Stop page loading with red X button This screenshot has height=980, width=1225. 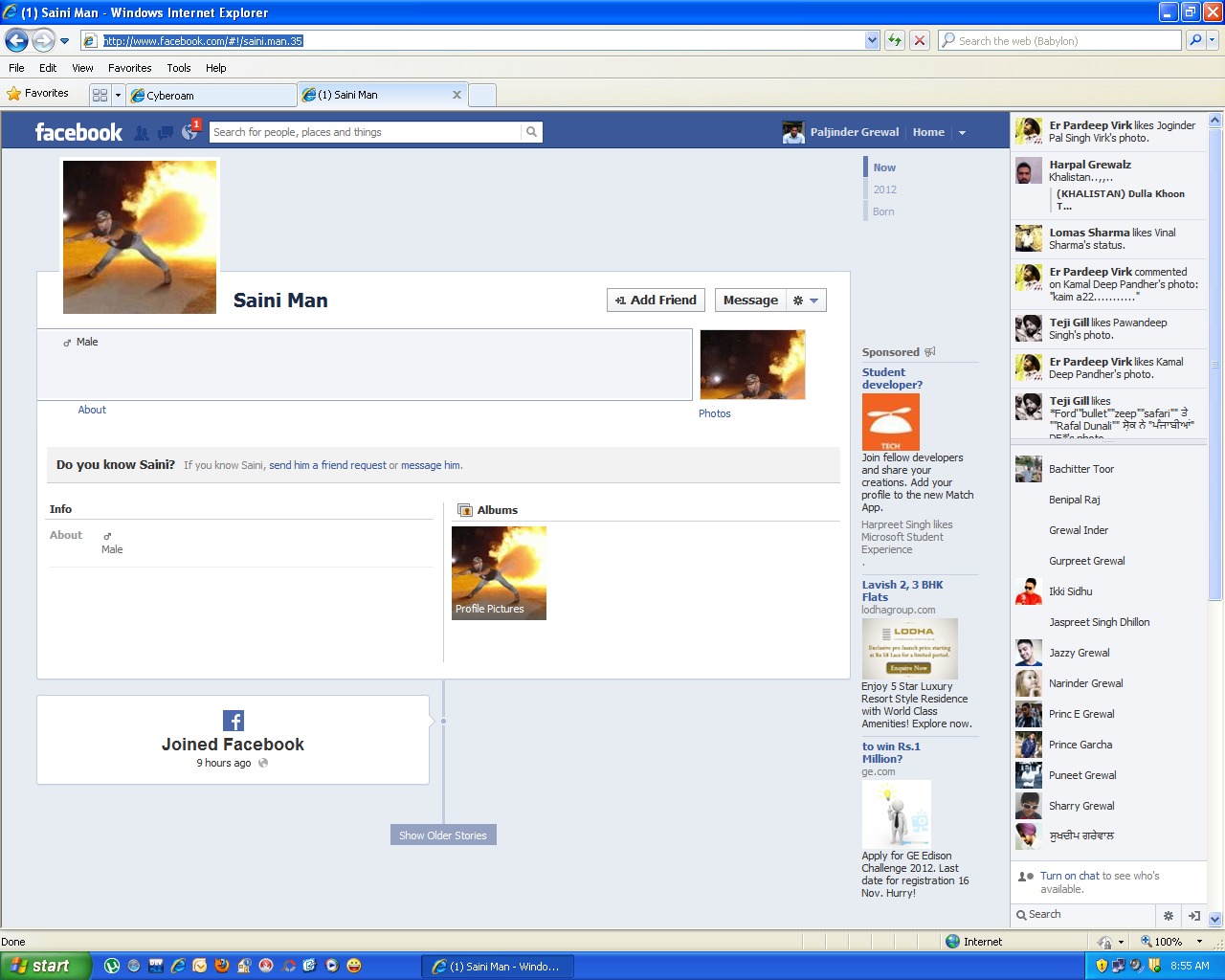(x=920, y=40)
